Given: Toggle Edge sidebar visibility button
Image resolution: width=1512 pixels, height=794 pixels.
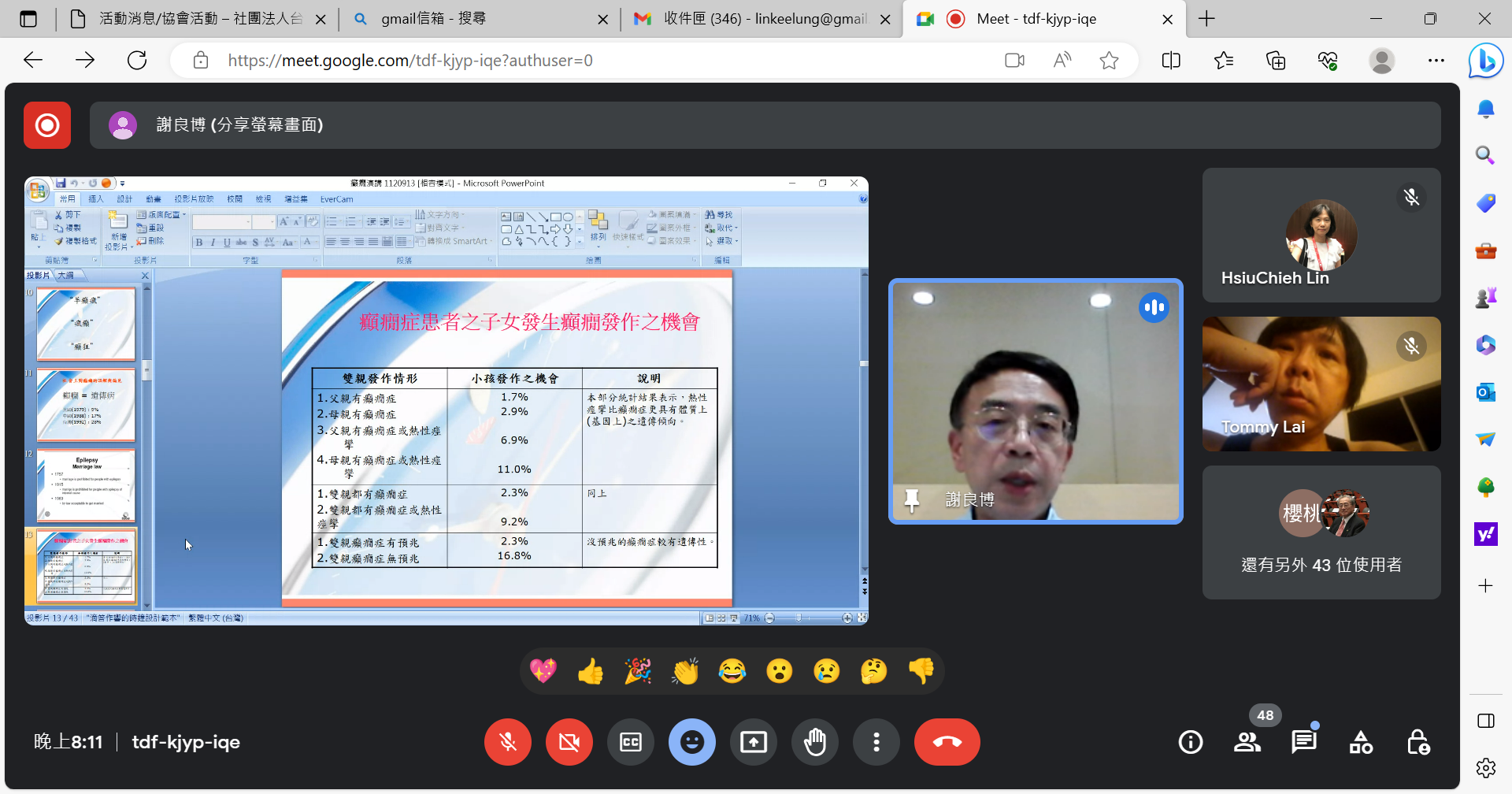Looking at the screenshot, I should click(1486, 721).
